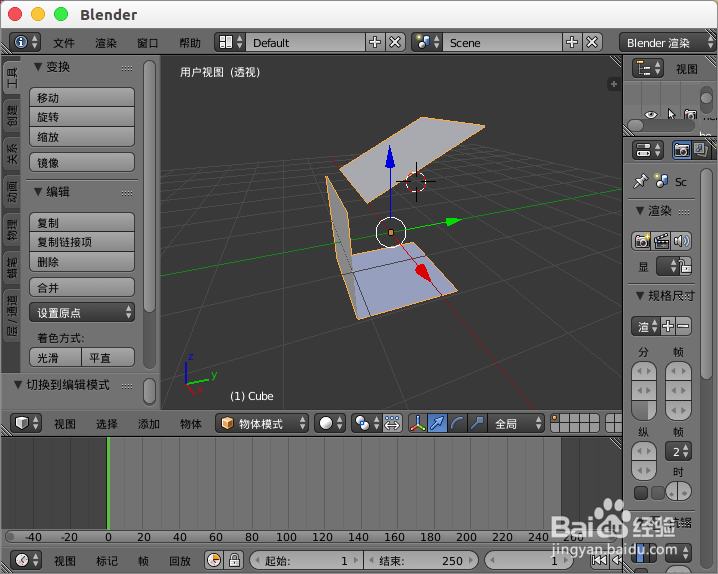Click the 缩放 button
Viewport: 718px width, 574px height.
click(x=82, y=137)
